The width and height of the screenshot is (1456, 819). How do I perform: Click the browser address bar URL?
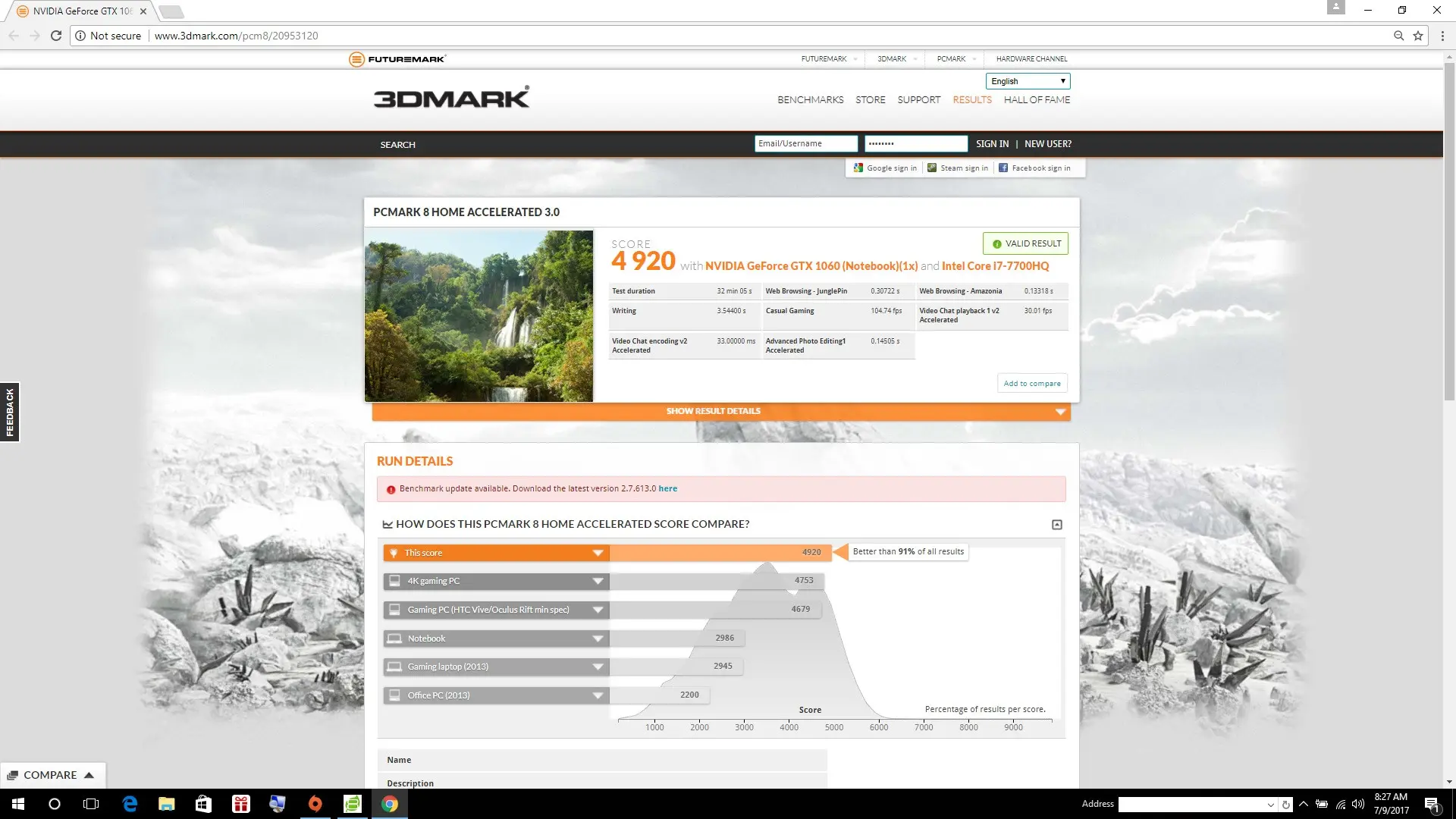[236, 36]
